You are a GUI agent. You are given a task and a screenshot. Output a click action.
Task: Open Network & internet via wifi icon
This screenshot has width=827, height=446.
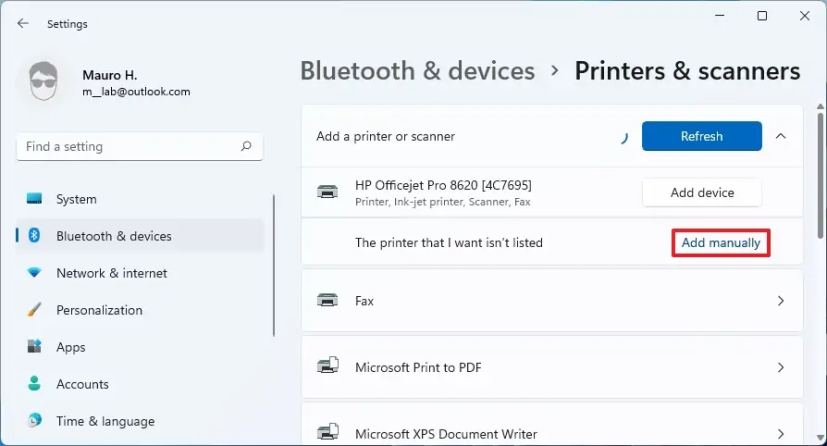(34, 273)
